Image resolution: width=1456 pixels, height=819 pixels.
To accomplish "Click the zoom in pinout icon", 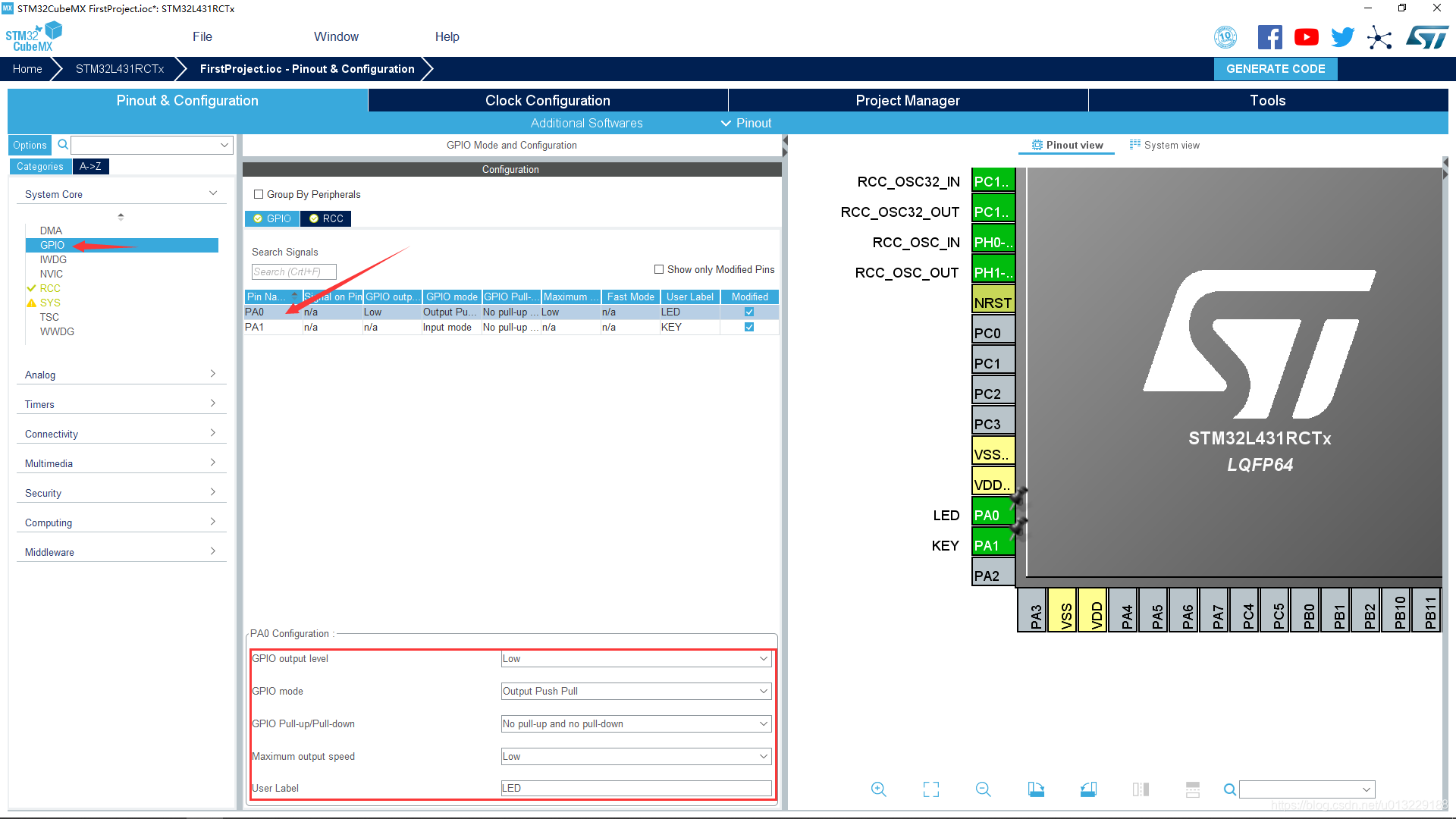I will coord(879,789).
